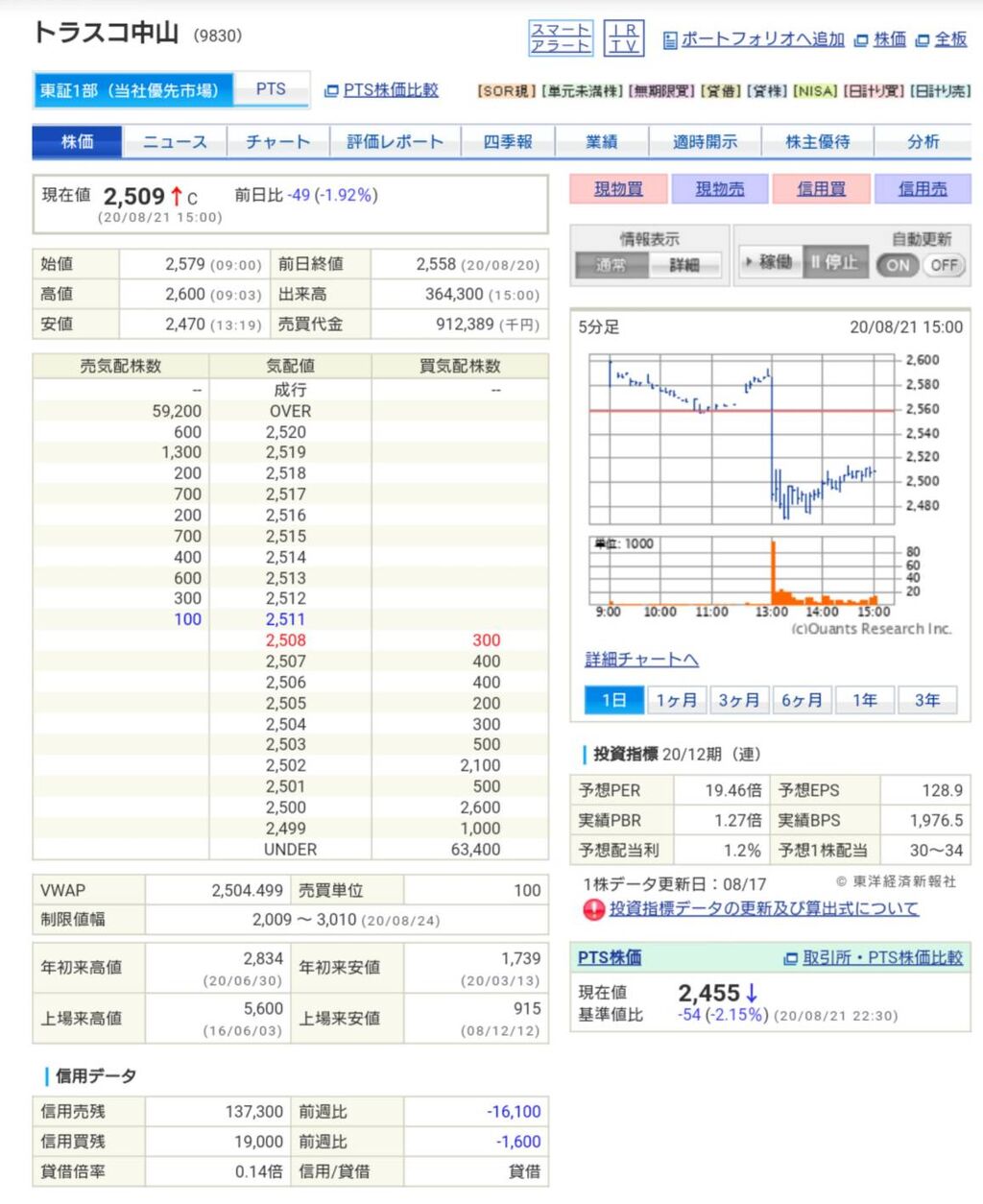Click the SOR現 tag label
This screenshot has width=983, height=1204.
(x=506, y=91)
